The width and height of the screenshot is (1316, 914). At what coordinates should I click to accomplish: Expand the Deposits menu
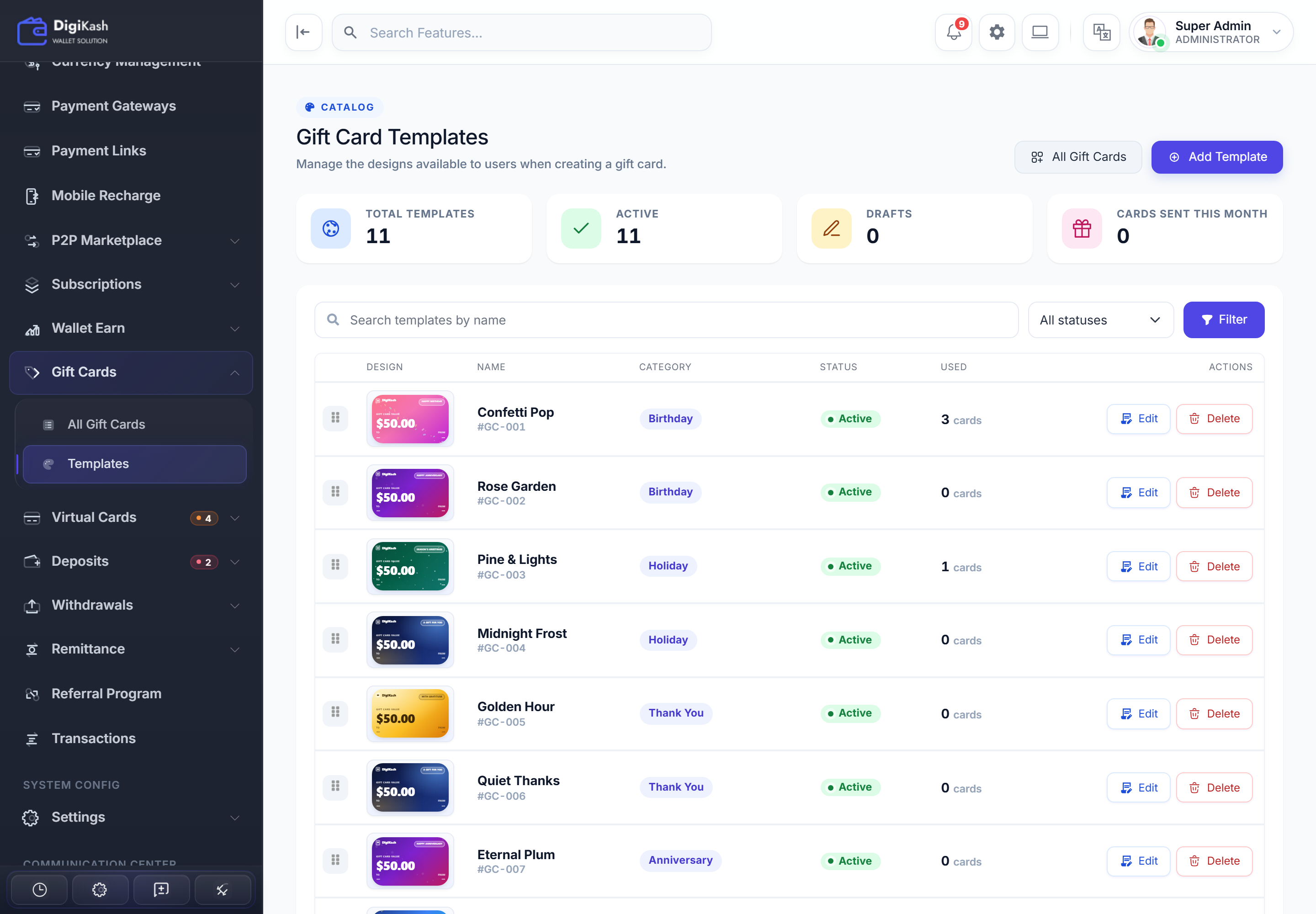pyautogui.click(x=235, y=562)
